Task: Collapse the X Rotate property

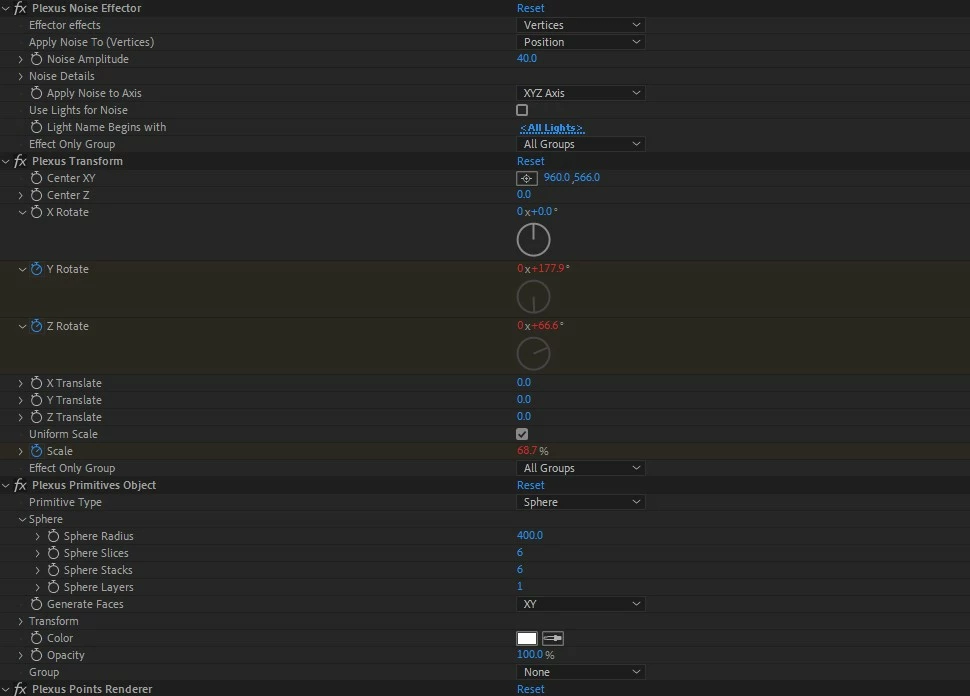Action: (x=22, y=212)
